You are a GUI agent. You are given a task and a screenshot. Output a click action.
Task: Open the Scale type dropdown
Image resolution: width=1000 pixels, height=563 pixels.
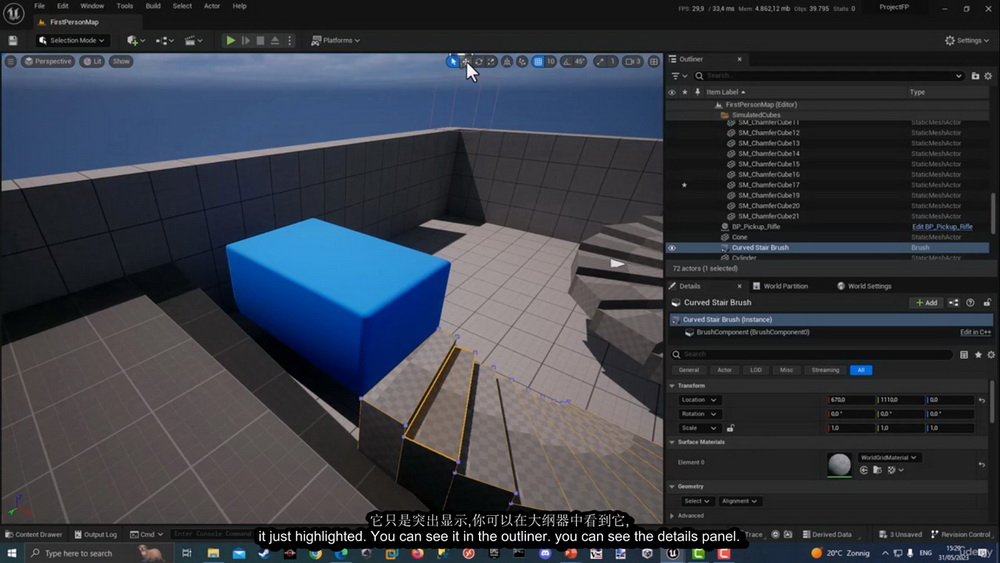tap(699, 428)
